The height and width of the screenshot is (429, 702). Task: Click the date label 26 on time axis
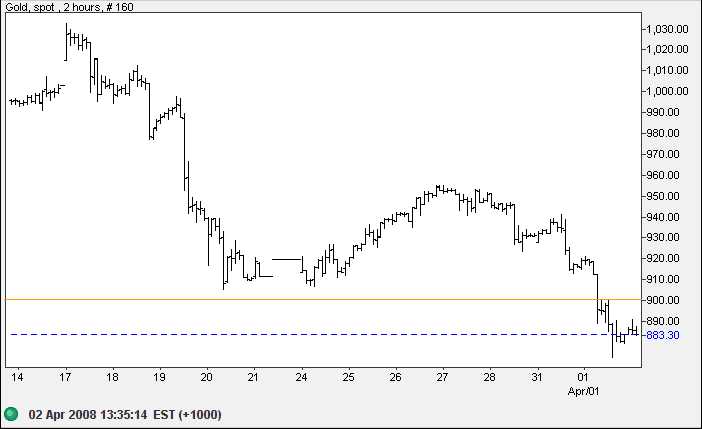395,378
